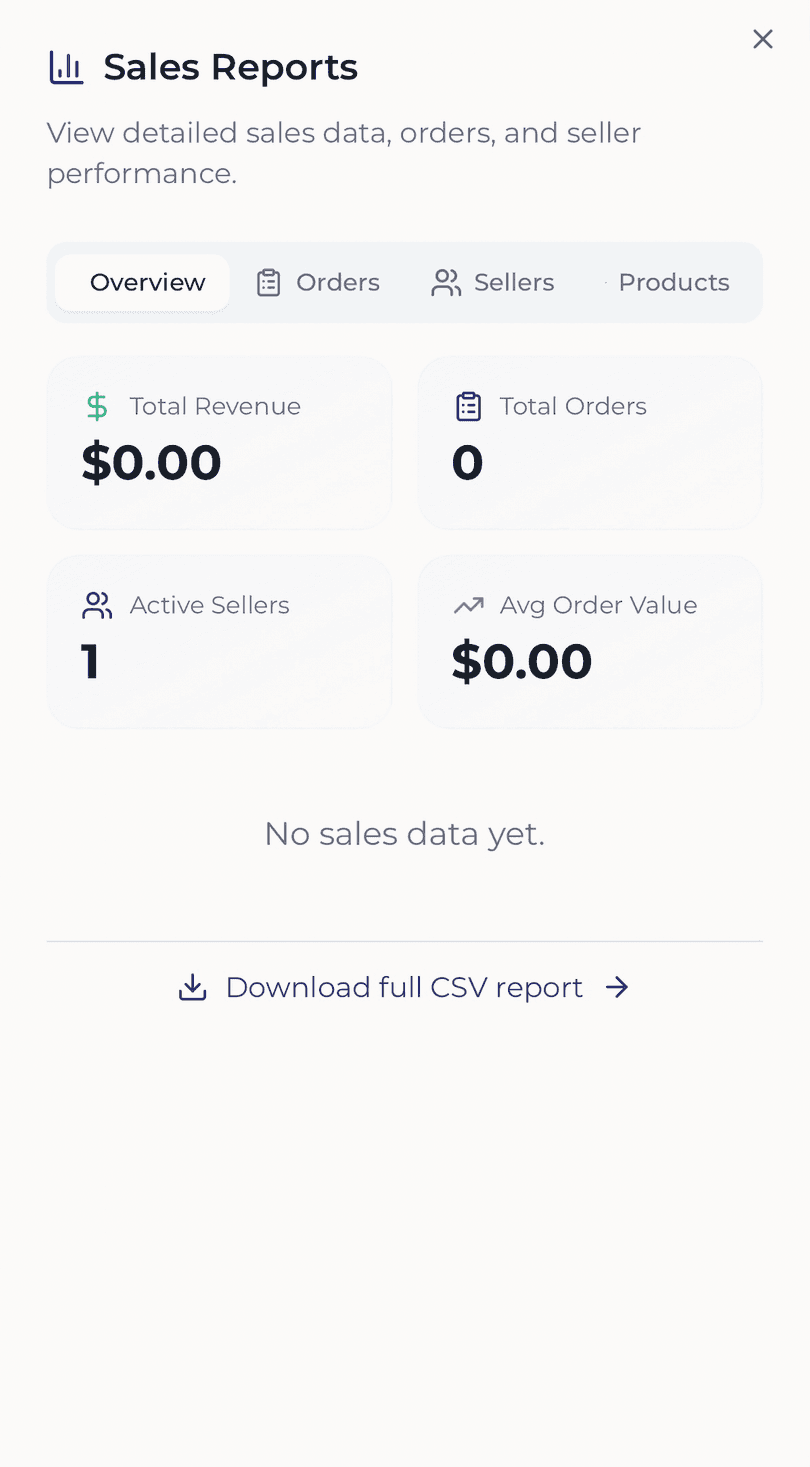Close the Sales Reports dialog
This screenshot has width=810, height=1467.
tap(763, 39)
